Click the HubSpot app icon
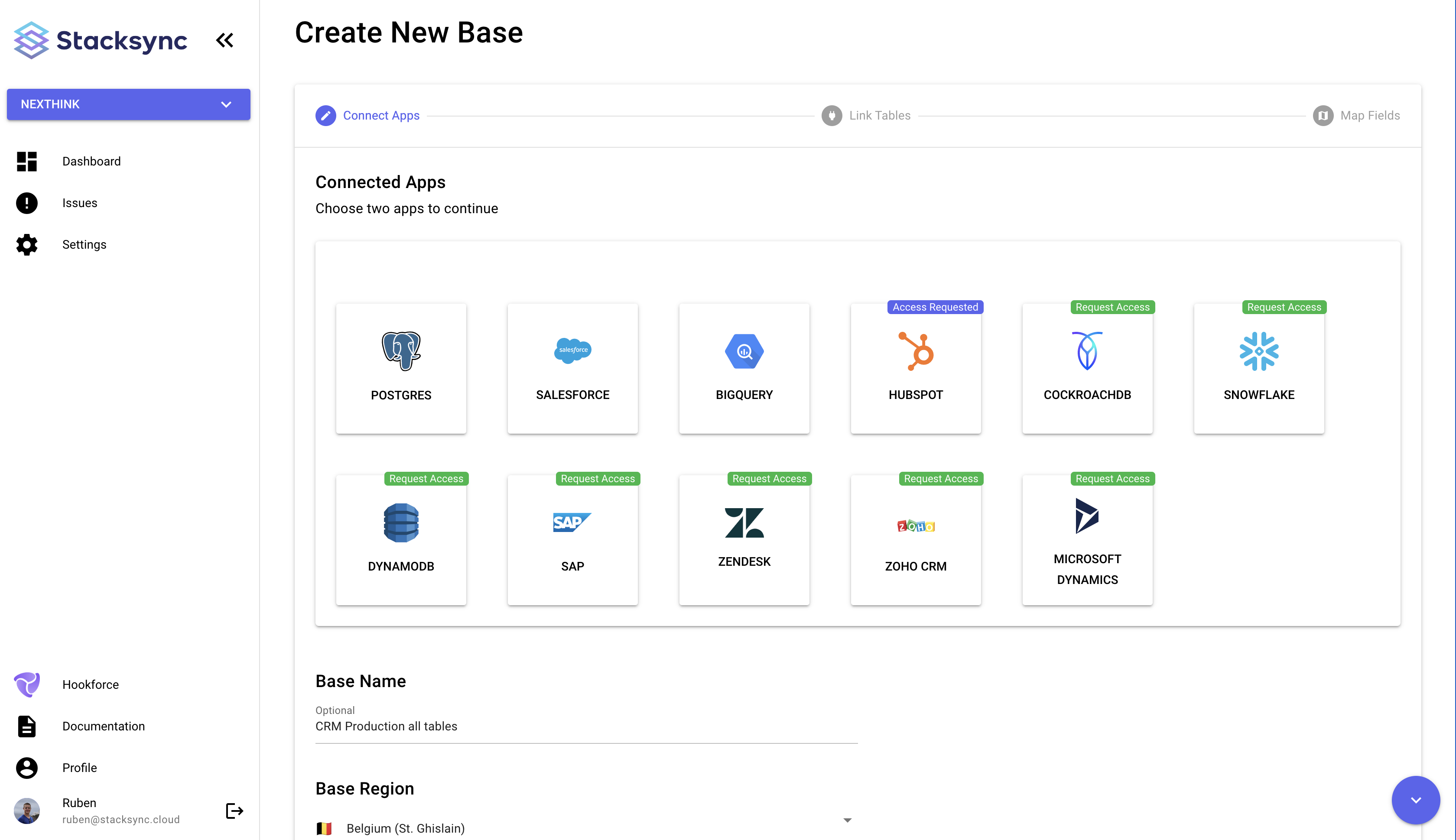Image resolution: width=1456 pixels, height=840 pixels. pos(915,351)
